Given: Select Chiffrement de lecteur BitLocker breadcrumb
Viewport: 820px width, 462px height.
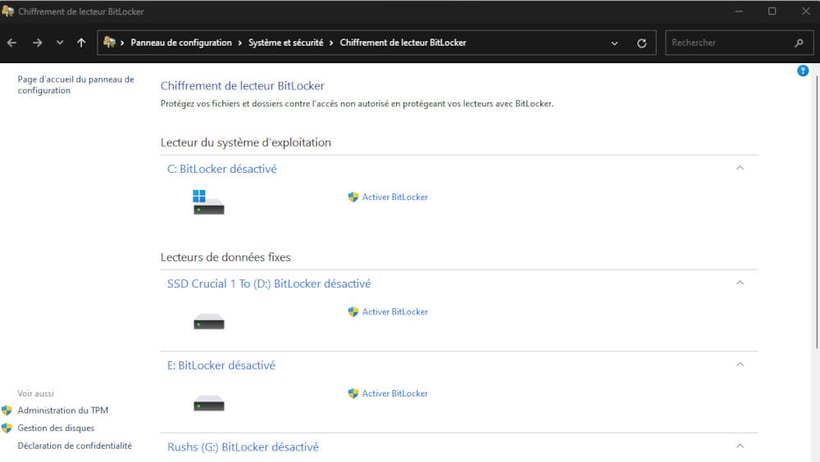Looking at the screenshot, I should [403, 43].
